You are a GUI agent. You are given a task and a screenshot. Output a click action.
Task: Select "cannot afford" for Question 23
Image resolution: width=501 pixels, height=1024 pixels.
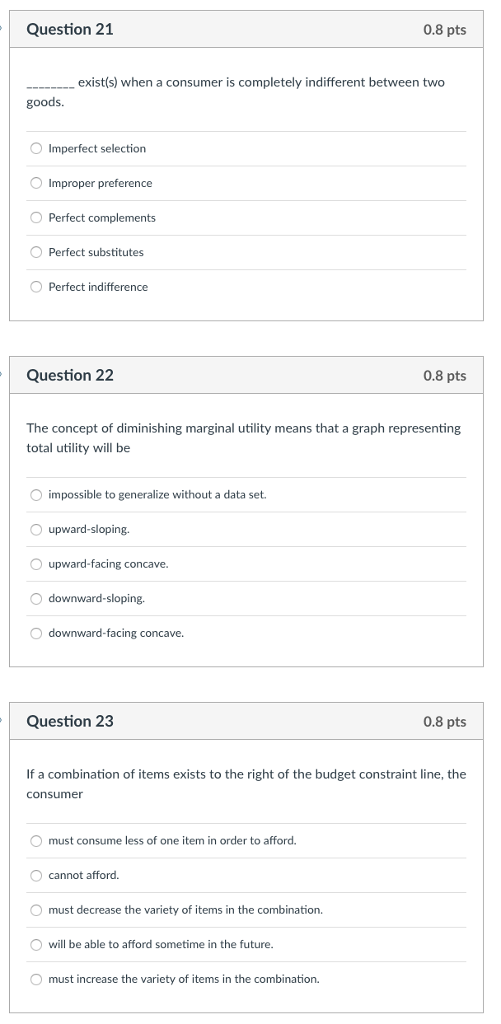pyautogui.click(x=37, y=875)
